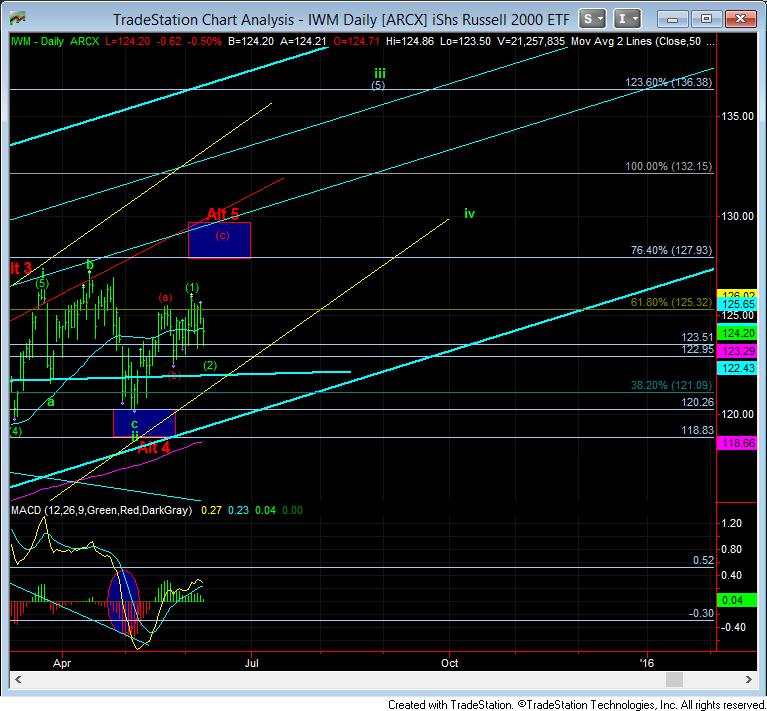Screen dimensions: 767x711
Task: Select the 38.20% (121.09) Fibonacci label
Action: pos(671,385)
